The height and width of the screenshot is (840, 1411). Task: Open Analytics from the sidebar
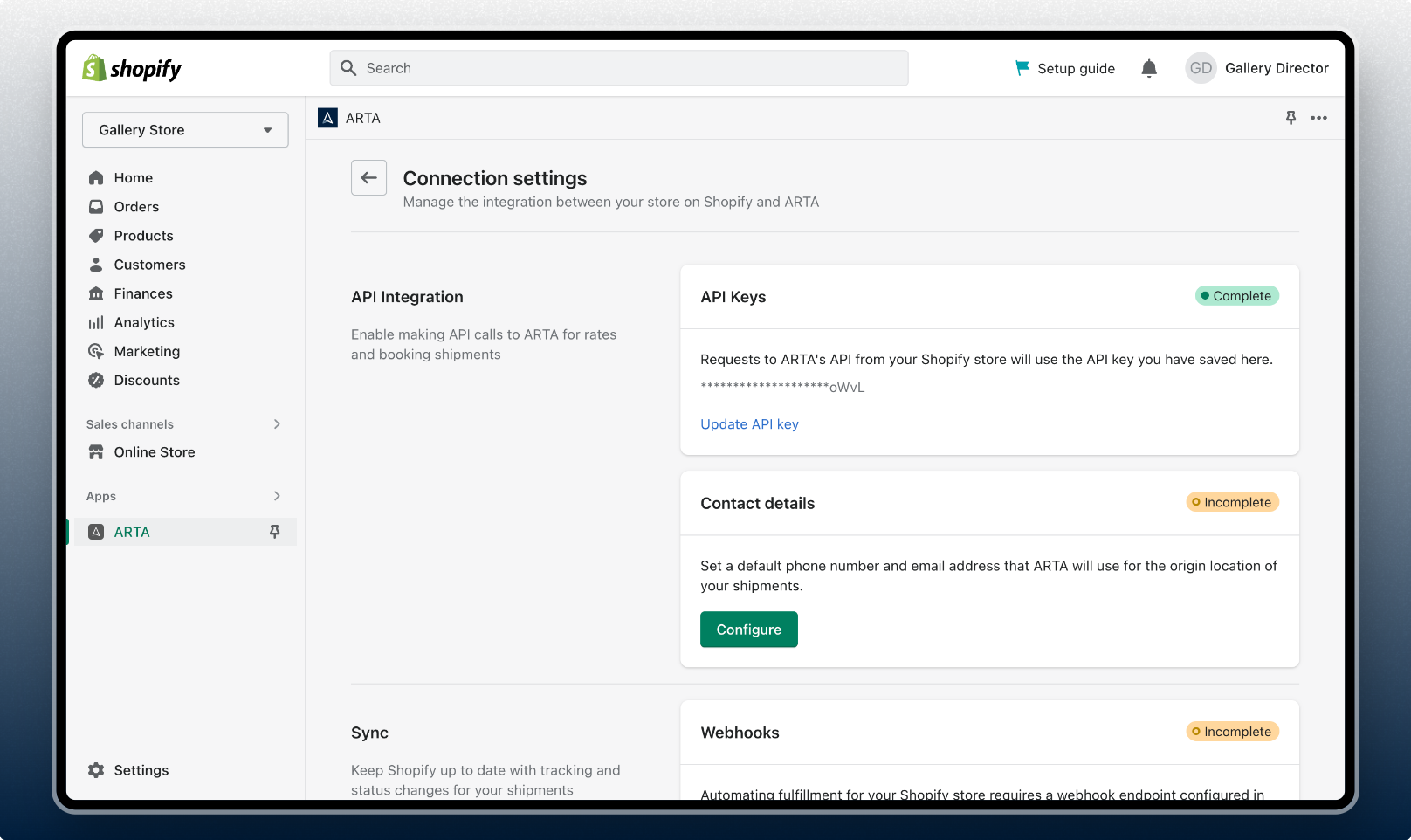pyautogui.click(x=143, y=321)
